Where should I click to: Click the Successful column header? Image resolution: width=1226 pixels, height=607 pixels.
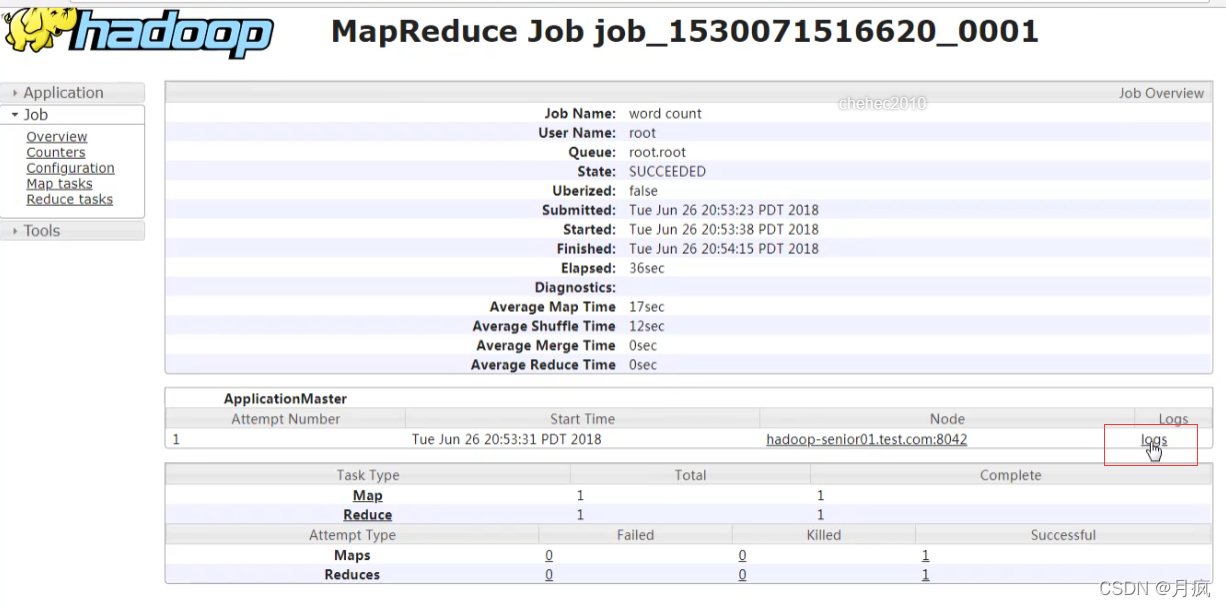pyautogui.click(x=1063, y=535)
